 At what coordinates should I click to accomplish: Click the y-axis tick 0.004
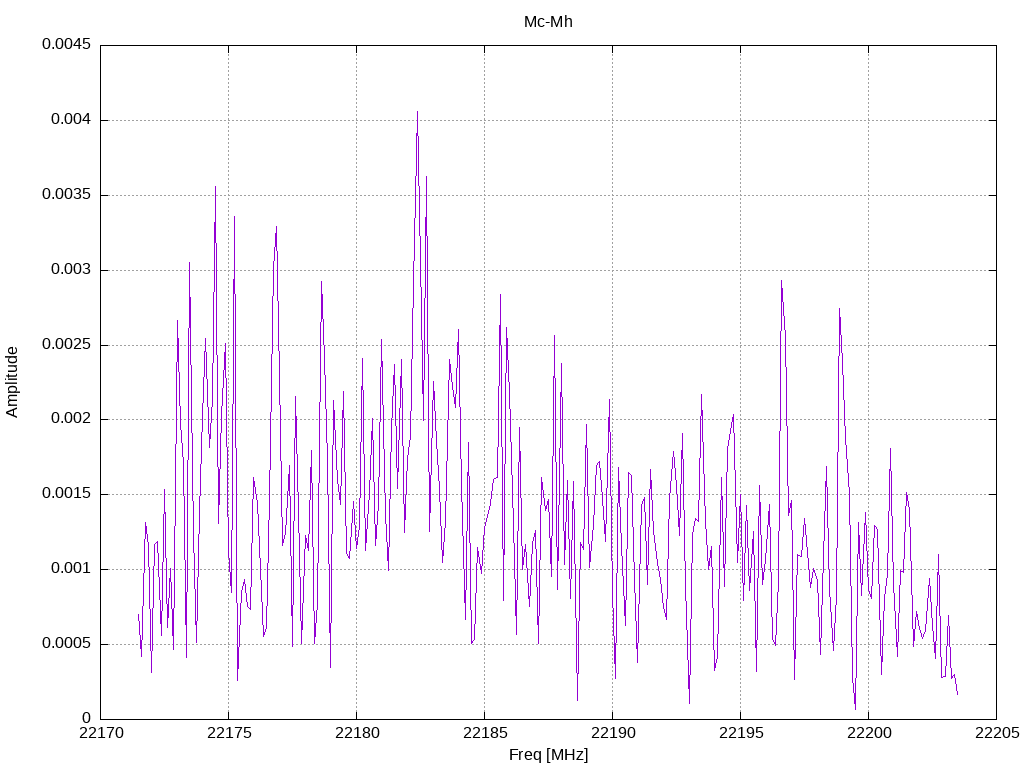click(x=71, y=120)
